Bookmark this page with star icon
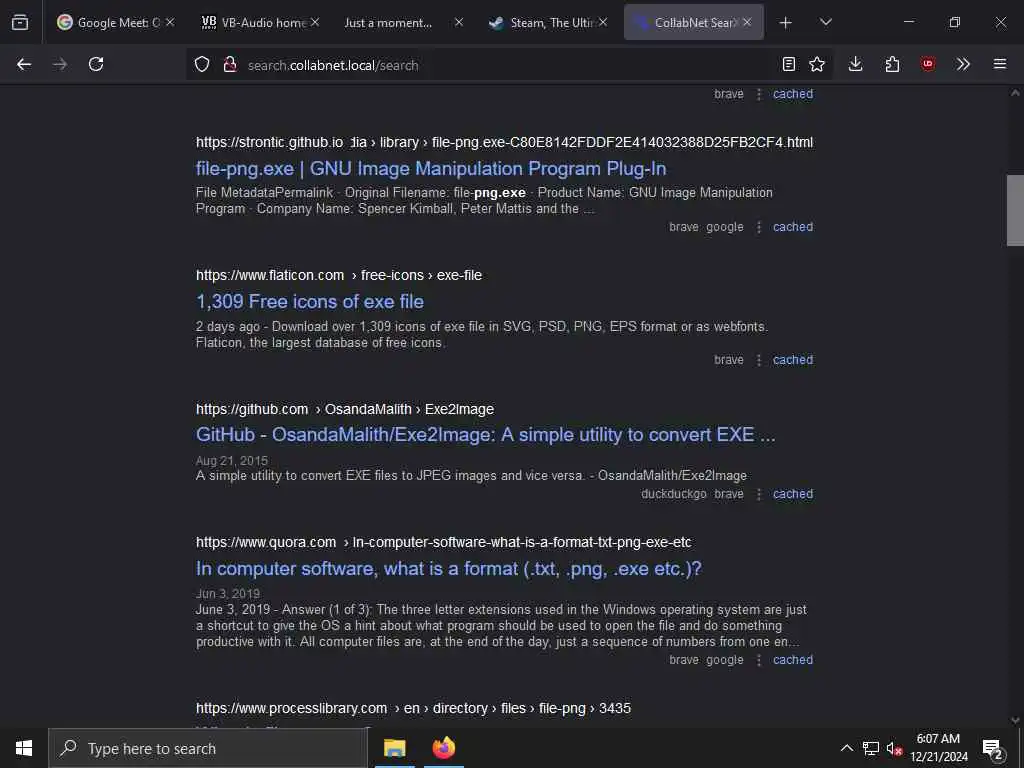1024x768 pixels. [817, 64]
